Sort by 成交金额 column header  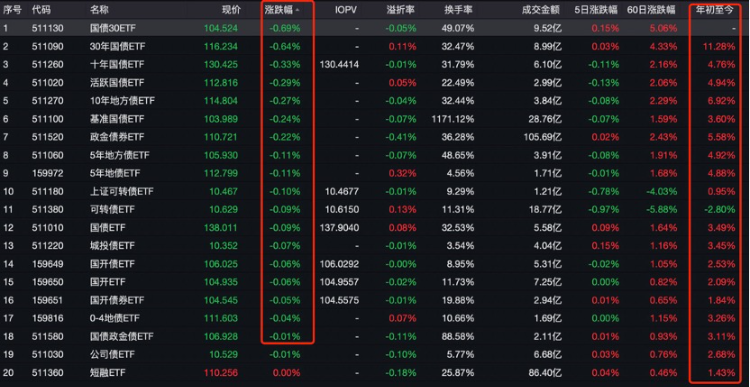point(542,10)
